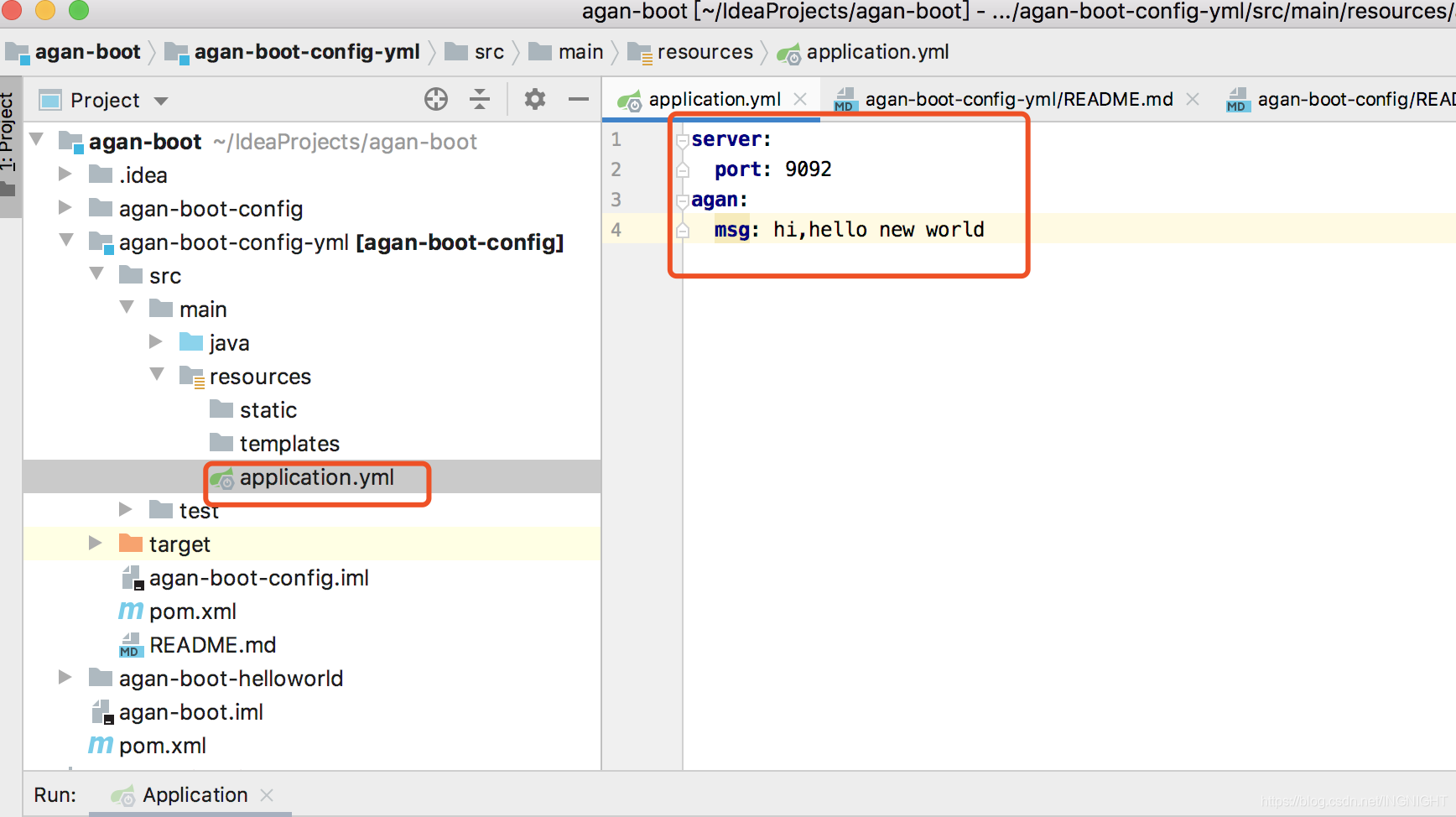This screenshot has height=817, width=1456.
Task: Collapse the agan-boot root project node
Action: [37, 140]
